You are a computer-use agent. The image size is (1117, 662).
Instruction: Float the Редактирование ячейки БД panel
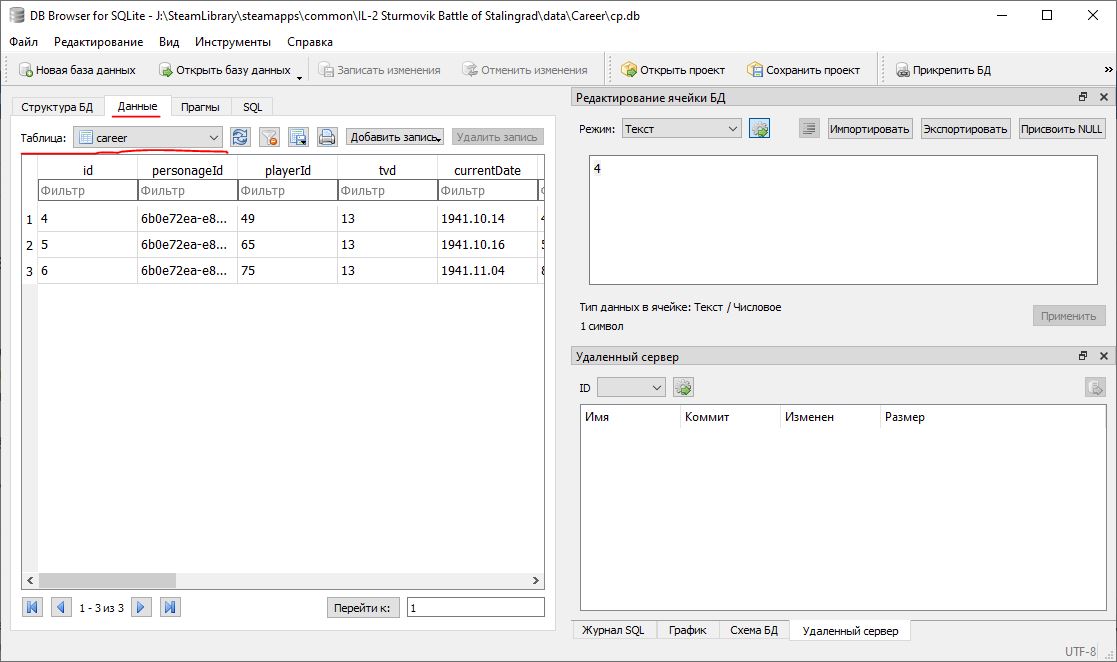tap(1083, 97)
